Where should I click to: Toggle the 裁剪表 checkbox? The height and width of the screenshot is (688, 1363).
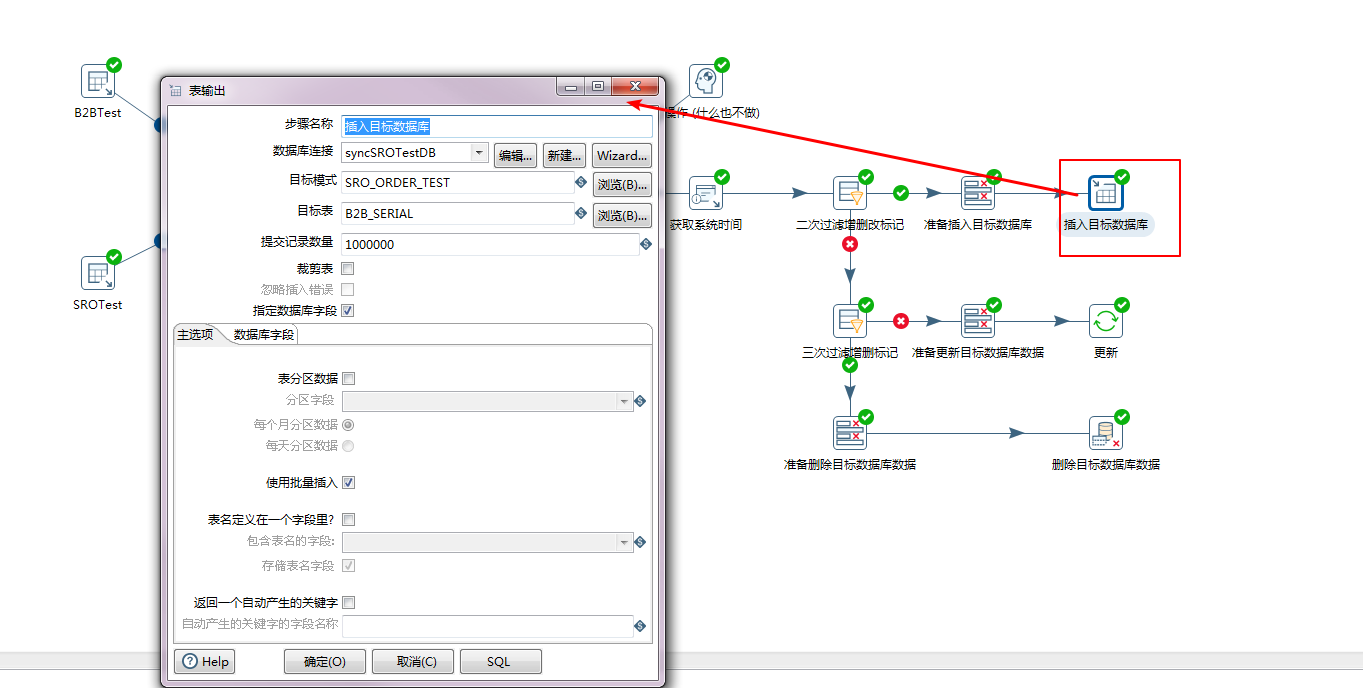(348, 268)
